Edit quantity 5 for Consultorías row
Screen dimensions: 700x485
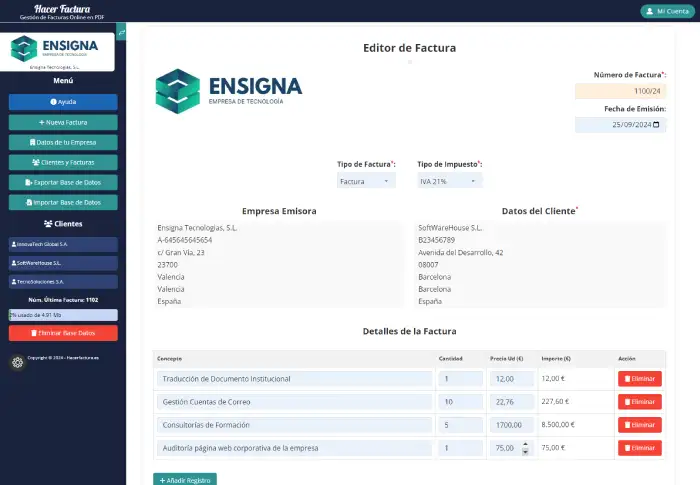(461, 425)
